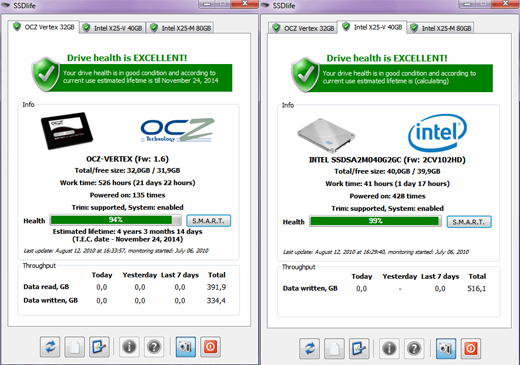Click refresh icon in left SSDlife window
Image resolution: width=520 pixels, height=365 pixels.
coord(50,347)
